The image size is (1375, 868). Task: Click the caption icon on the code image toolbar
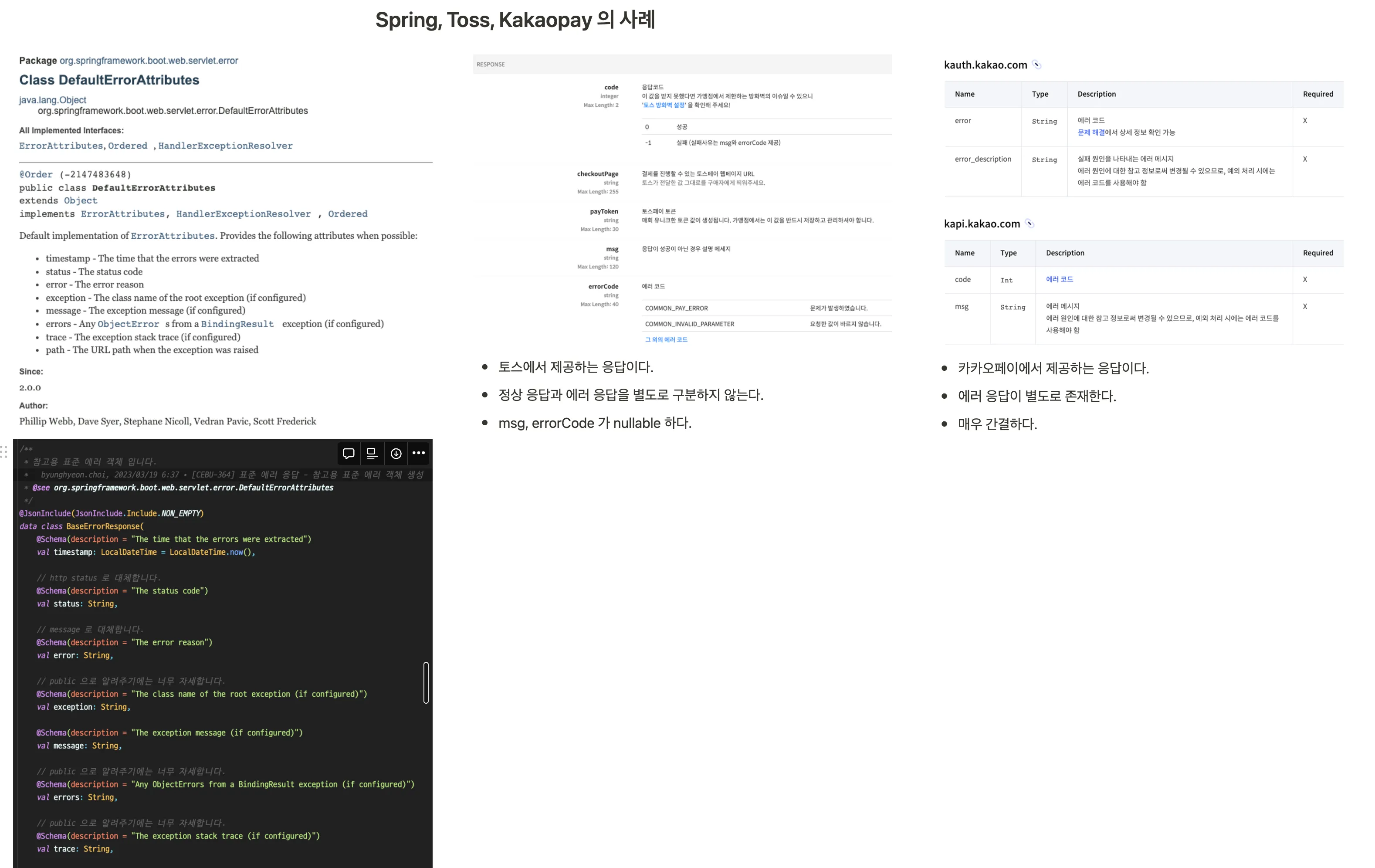(x=372, y=454)
